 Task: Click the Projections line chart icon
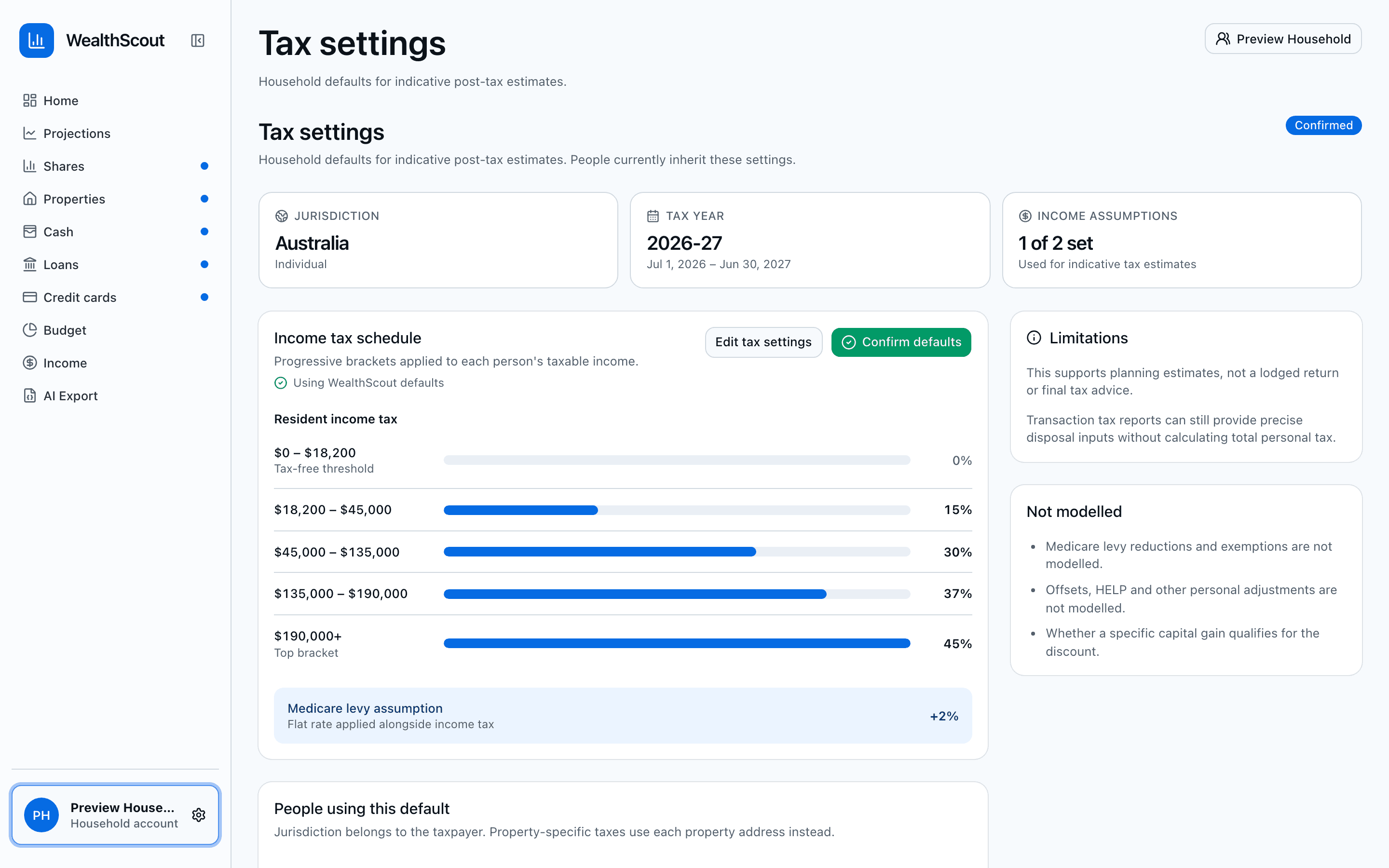point(30,133)
